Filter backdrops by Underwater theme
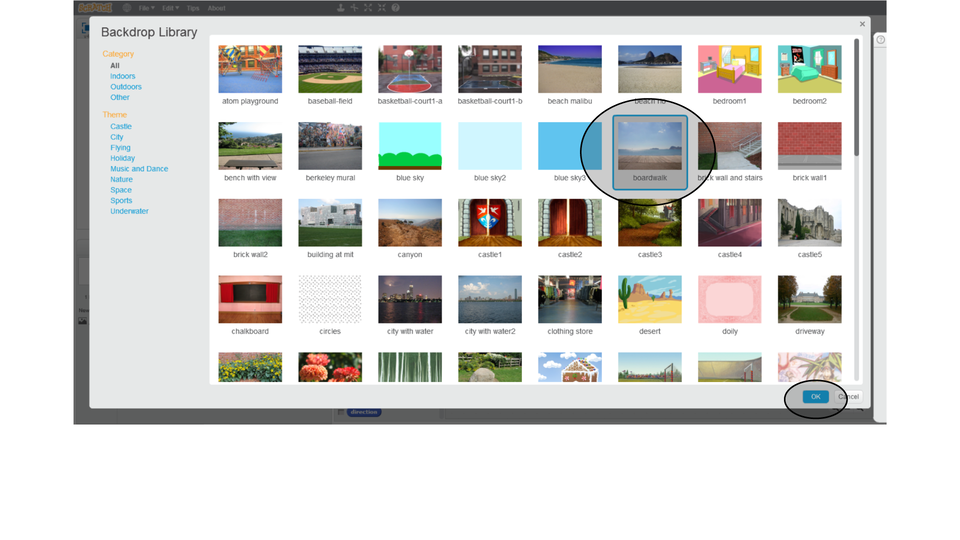This screenshot has width=960, height=540. click(130, 211)
